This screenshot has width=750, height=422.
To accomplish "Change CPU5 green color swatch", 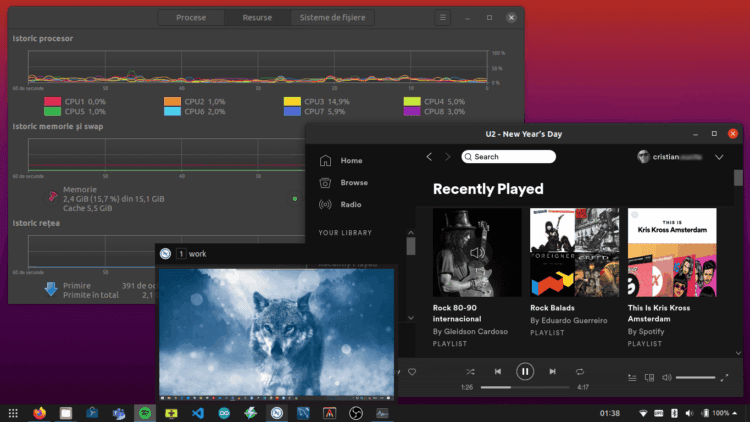I will coord(53,111).
